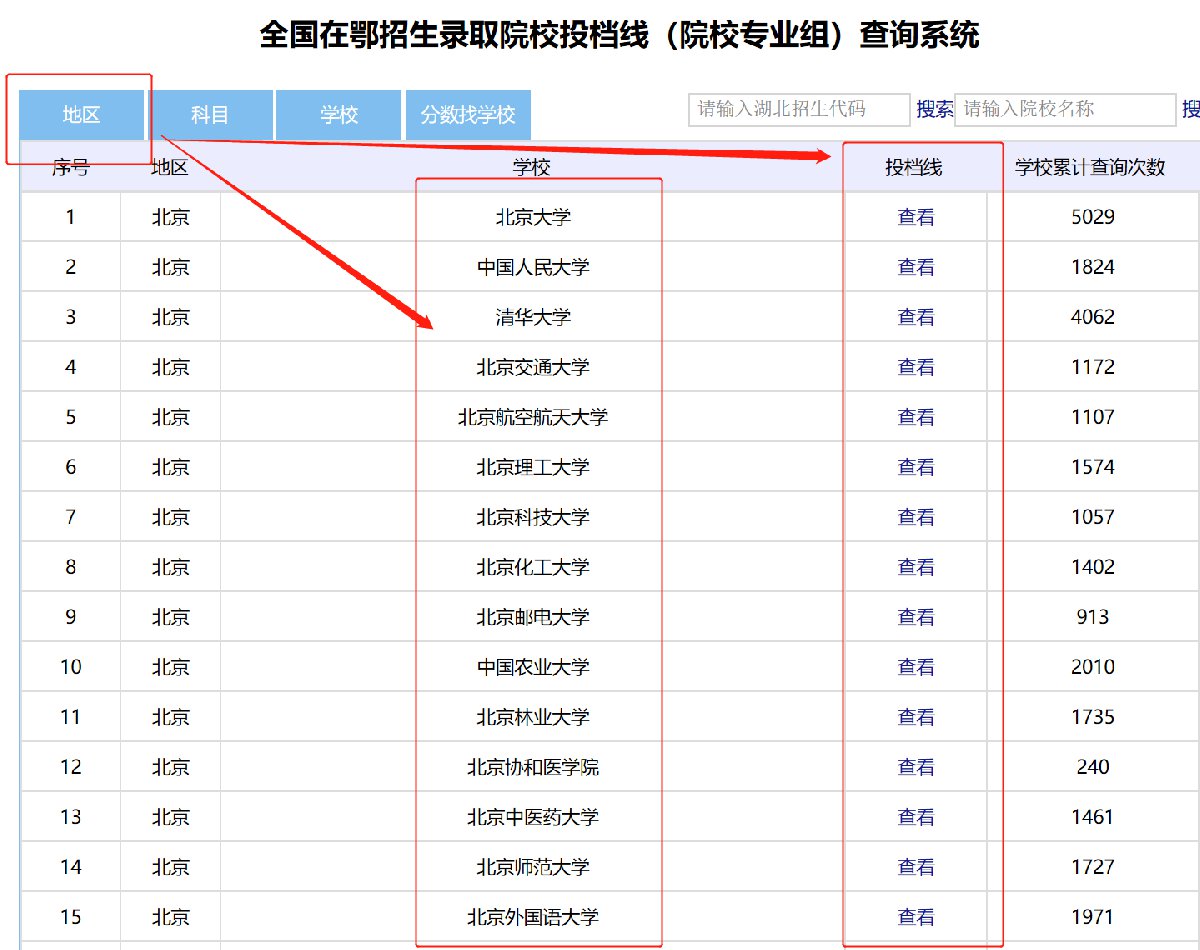The width and height of the screenshot is (1200, 950).
Task: Open 查看 link for 北京科技大学
Action: 915,517
